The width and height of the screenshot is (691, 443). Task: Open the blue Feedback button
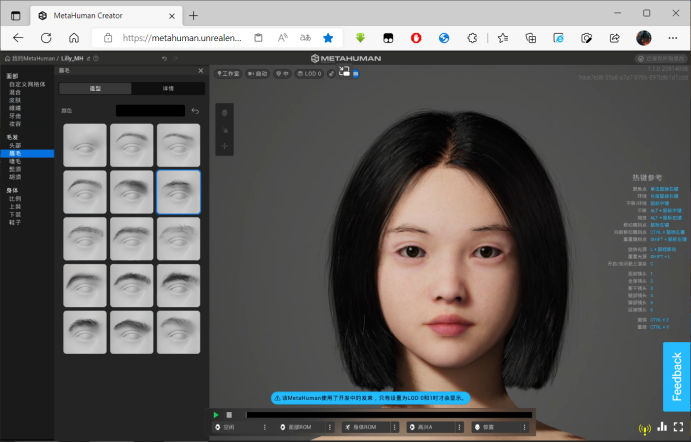point(677,377)
